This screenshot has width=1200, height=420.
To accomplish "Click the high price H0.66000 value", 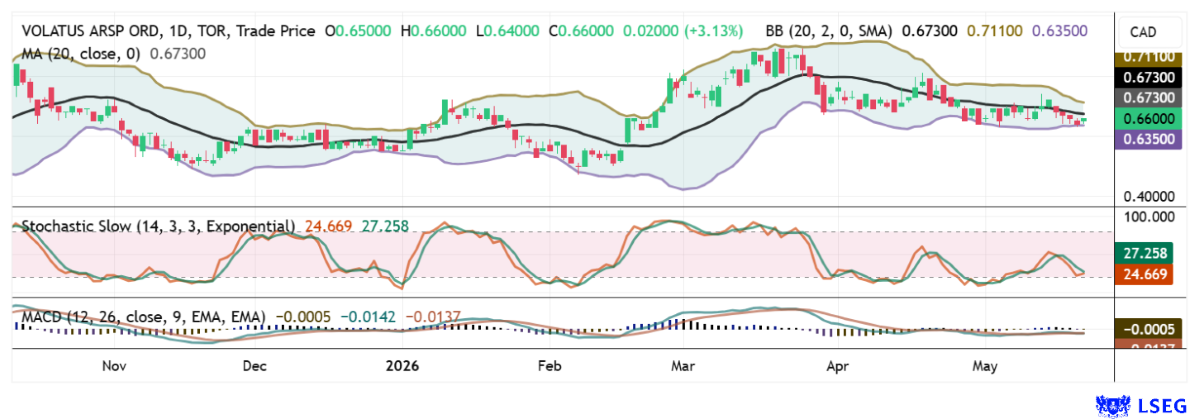I will [435, 32].
